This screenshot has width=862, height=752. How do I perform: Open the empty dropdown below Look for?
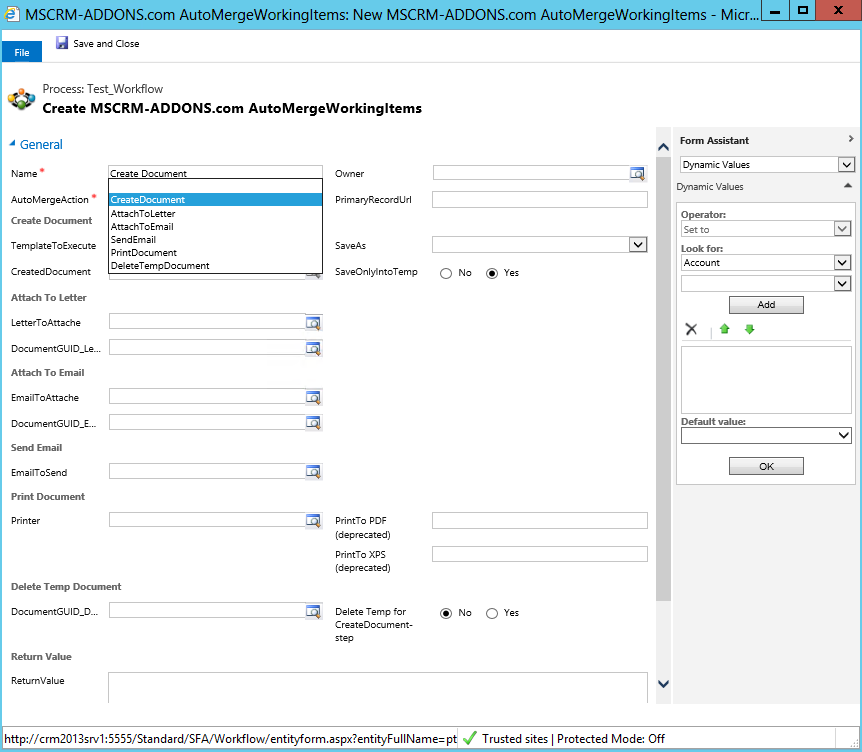pos(842,284)
